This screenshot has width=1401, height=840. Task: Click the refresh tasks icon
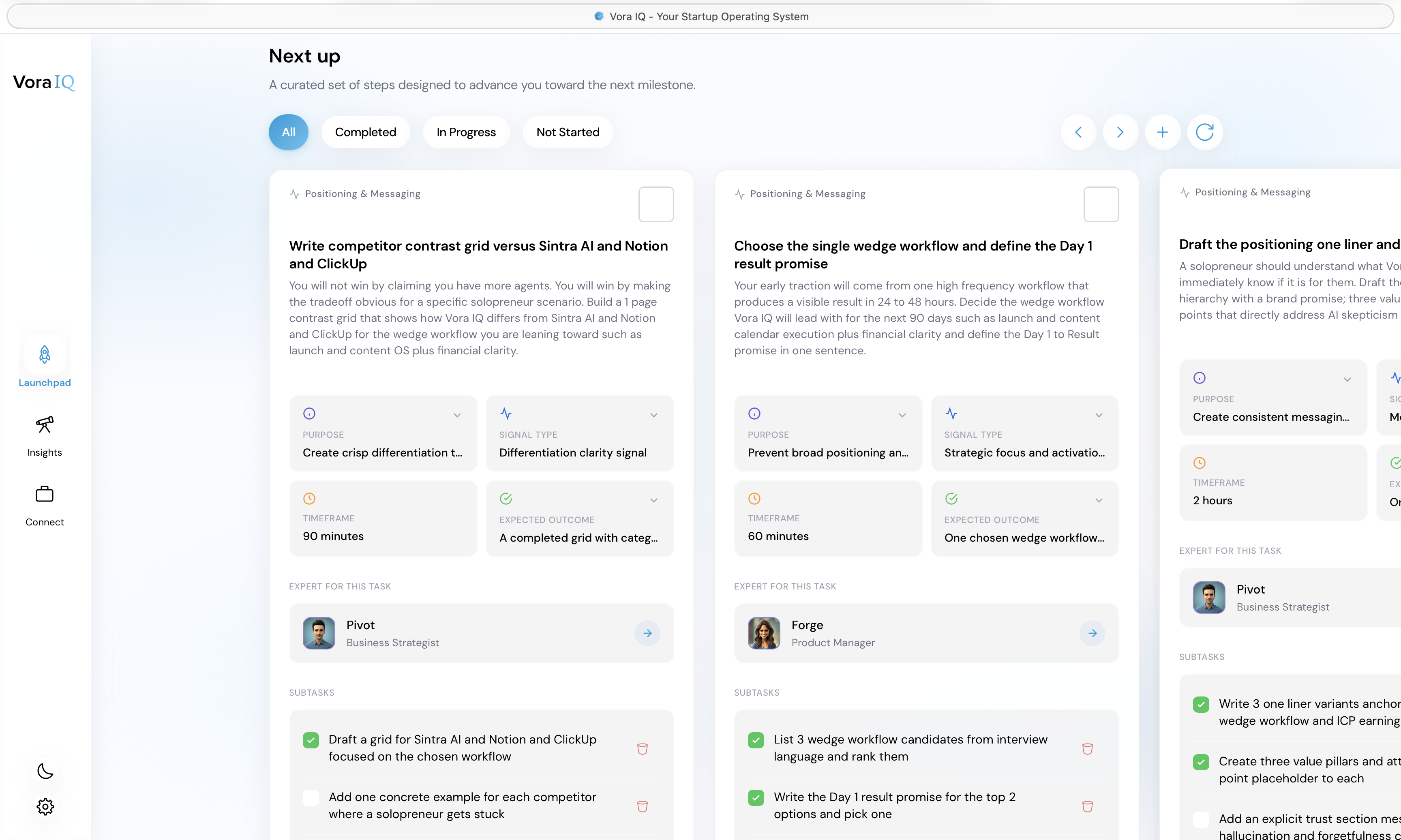pyautogui.click(x=1205, y=133)
